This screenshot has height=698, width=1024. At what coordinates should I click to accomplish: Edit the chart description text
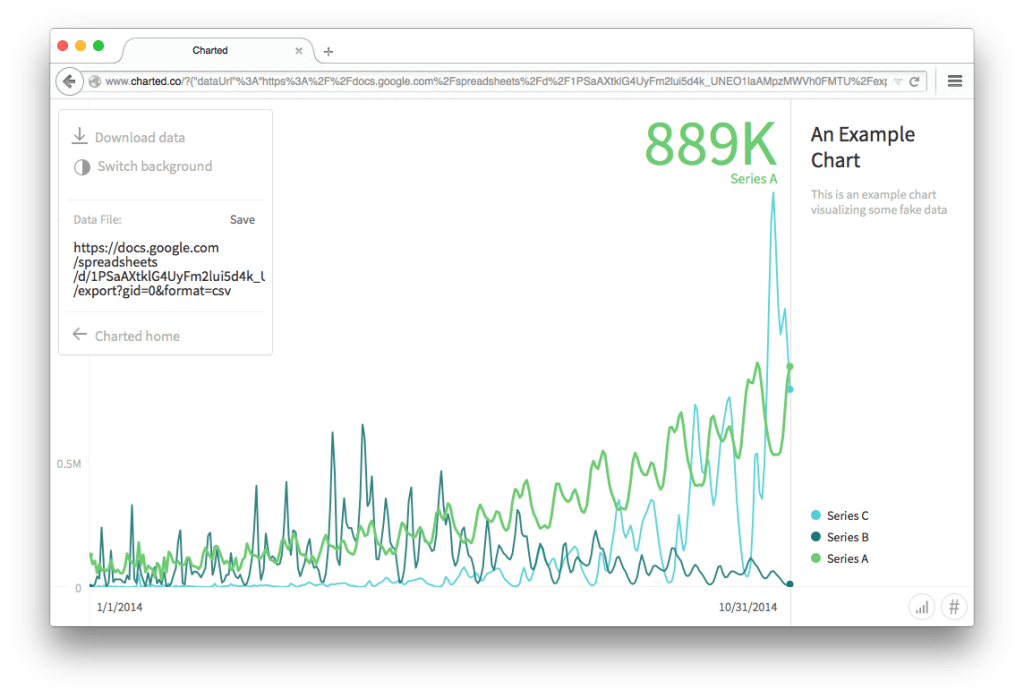coord(878,202)
